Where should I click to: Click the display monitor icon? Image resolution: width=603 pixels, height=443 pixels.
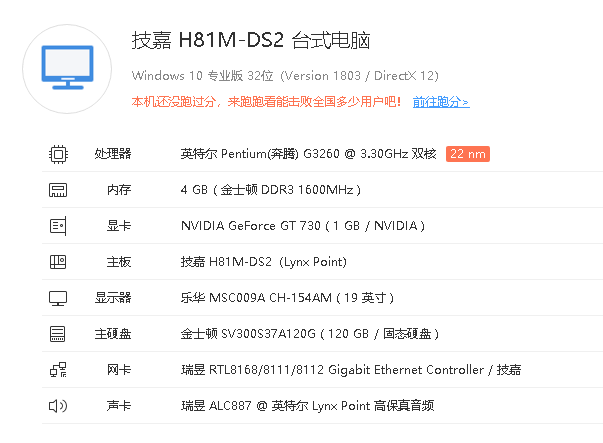(58, 298)
